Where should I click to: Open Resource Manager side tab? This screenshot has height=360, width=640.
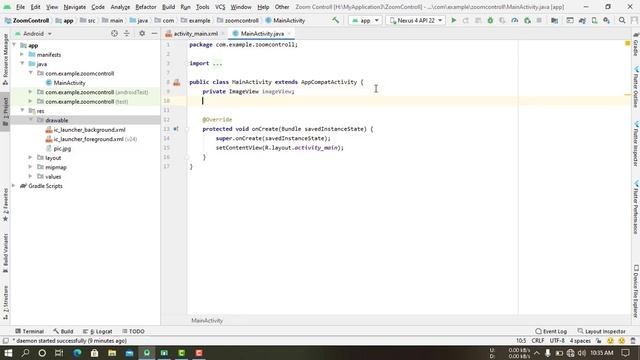coord(5,59)
